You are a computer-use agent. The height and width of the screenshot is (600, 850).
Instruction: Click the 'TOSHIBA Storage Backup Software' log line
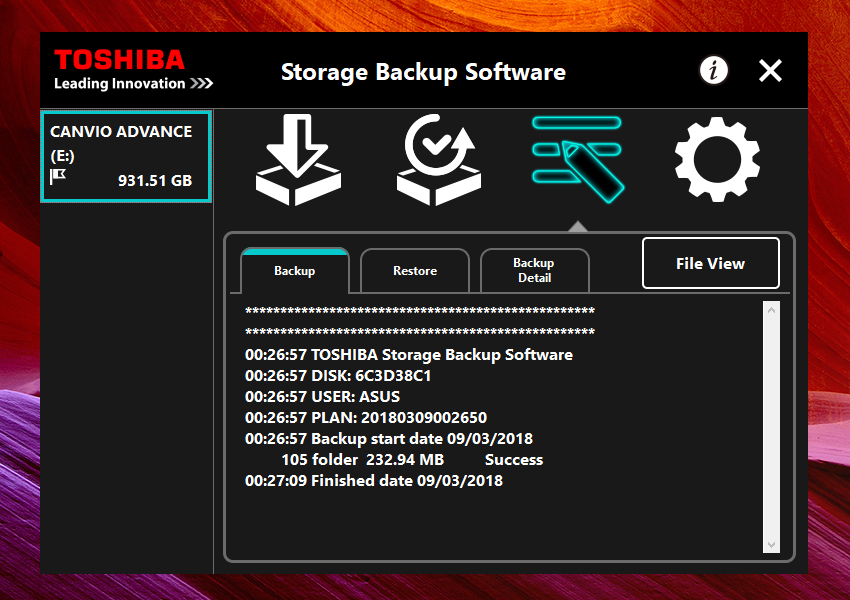[409, 354]
